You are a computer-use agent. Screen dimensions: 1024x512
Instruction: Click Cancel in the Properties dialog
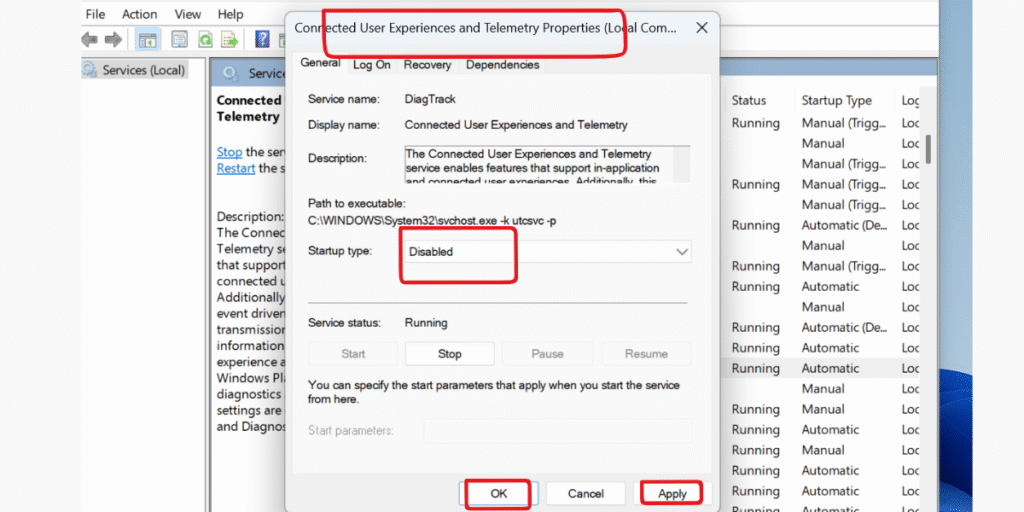click(x=586, y=494)
